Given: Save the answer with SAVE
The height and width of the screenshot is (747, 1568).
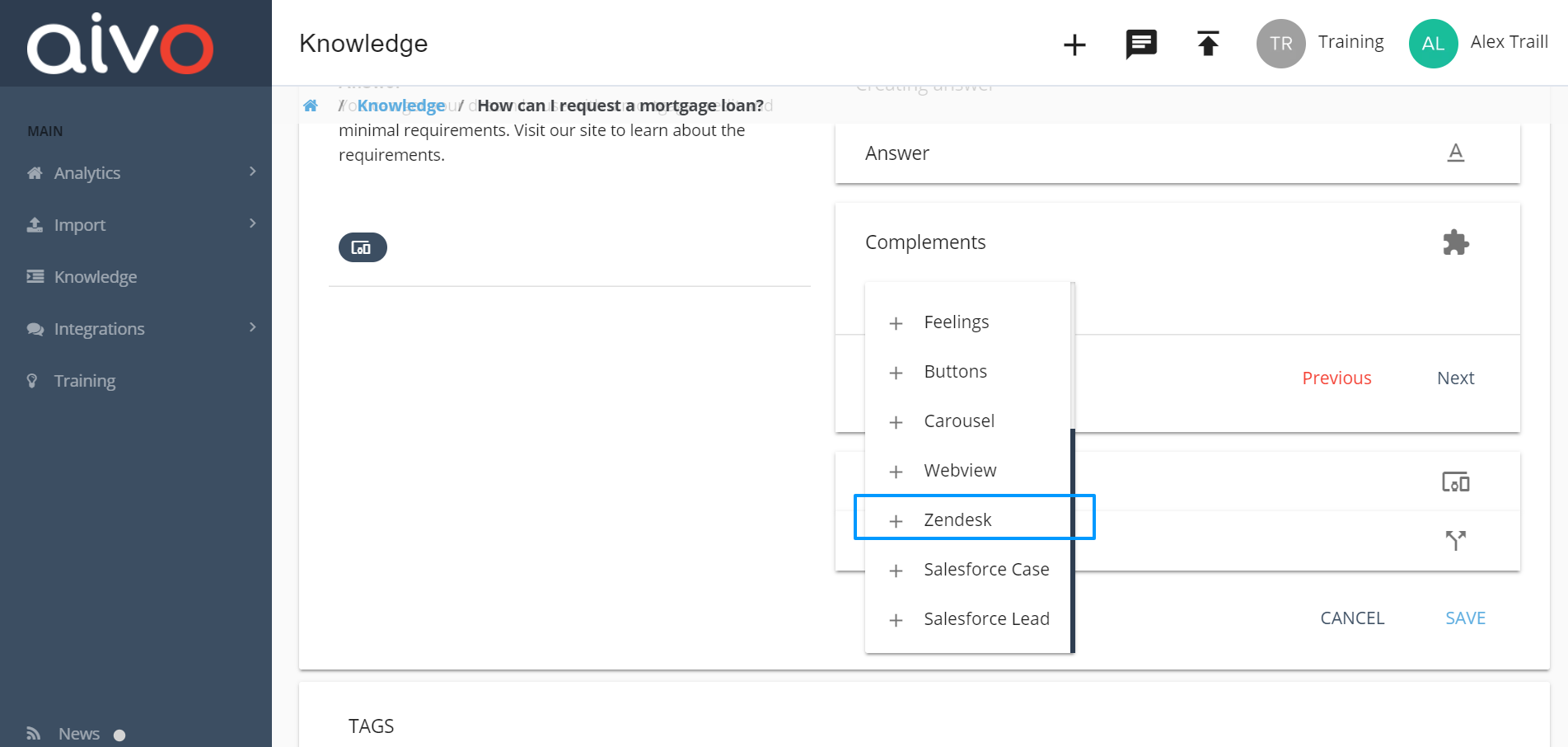Looking at the screenshot, I should pos(1465,618).
